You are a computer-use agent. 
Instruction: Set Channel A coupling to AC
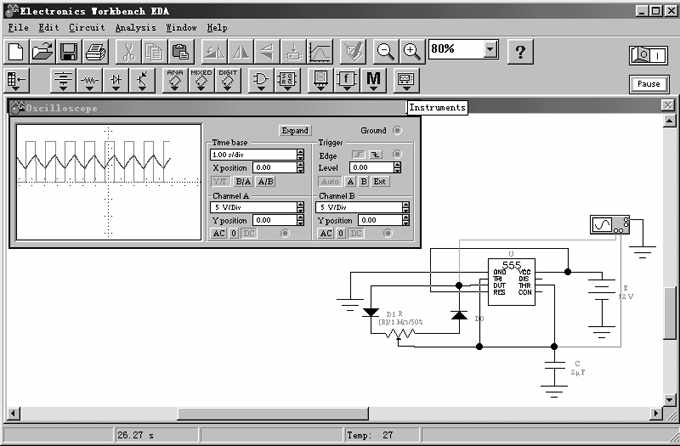219,233
